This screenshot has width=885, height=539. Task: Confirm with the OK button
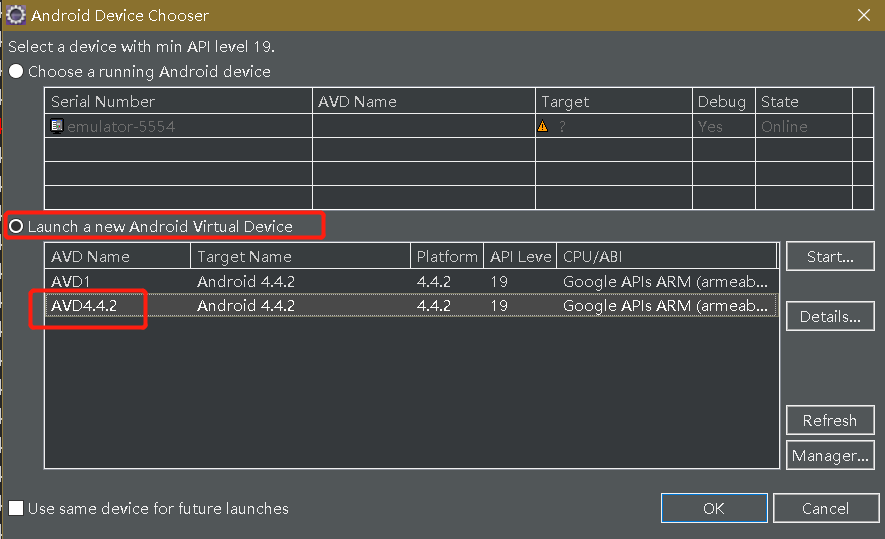coord(714,508)
